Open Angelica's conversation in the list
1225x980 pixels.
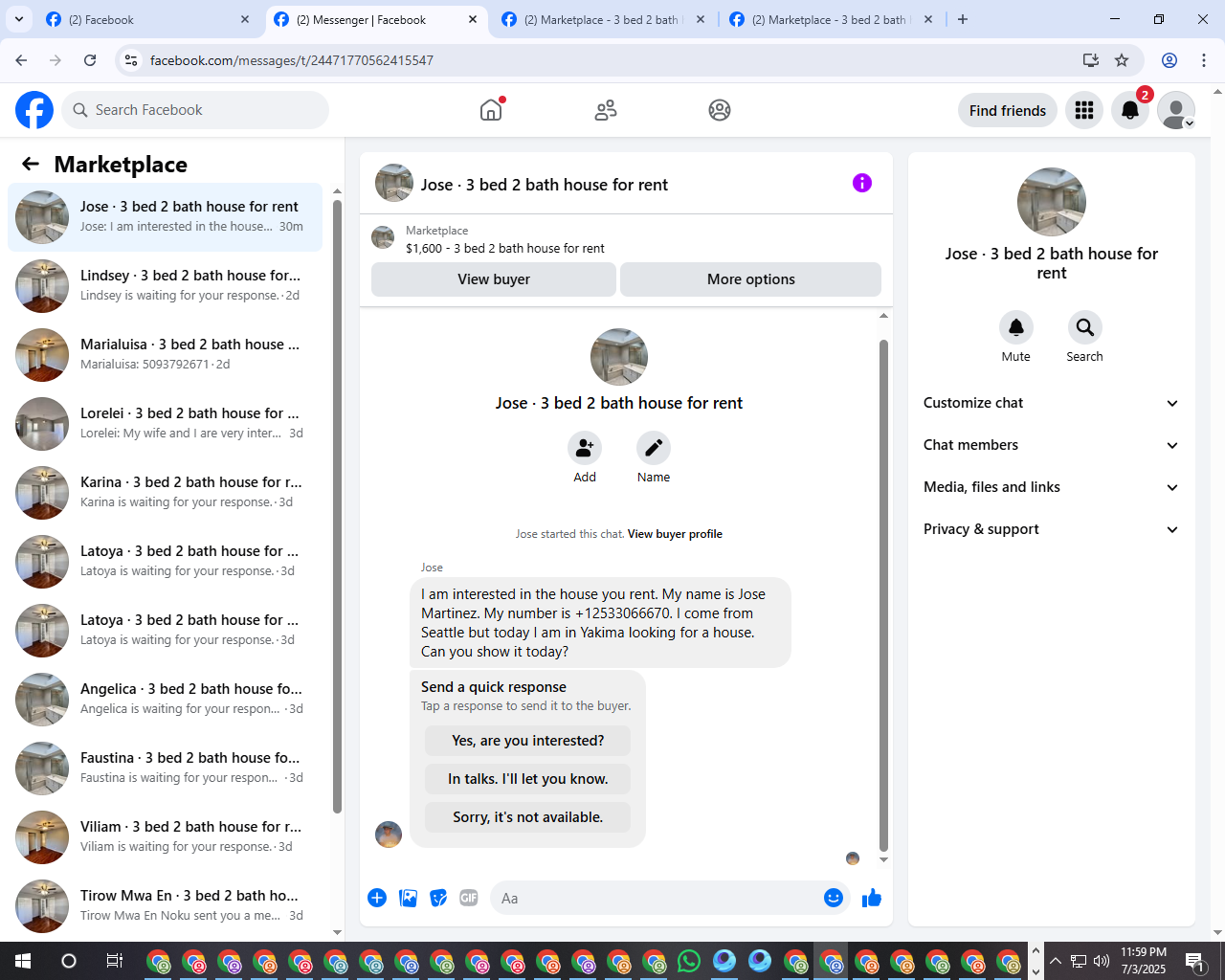[165, 700]
